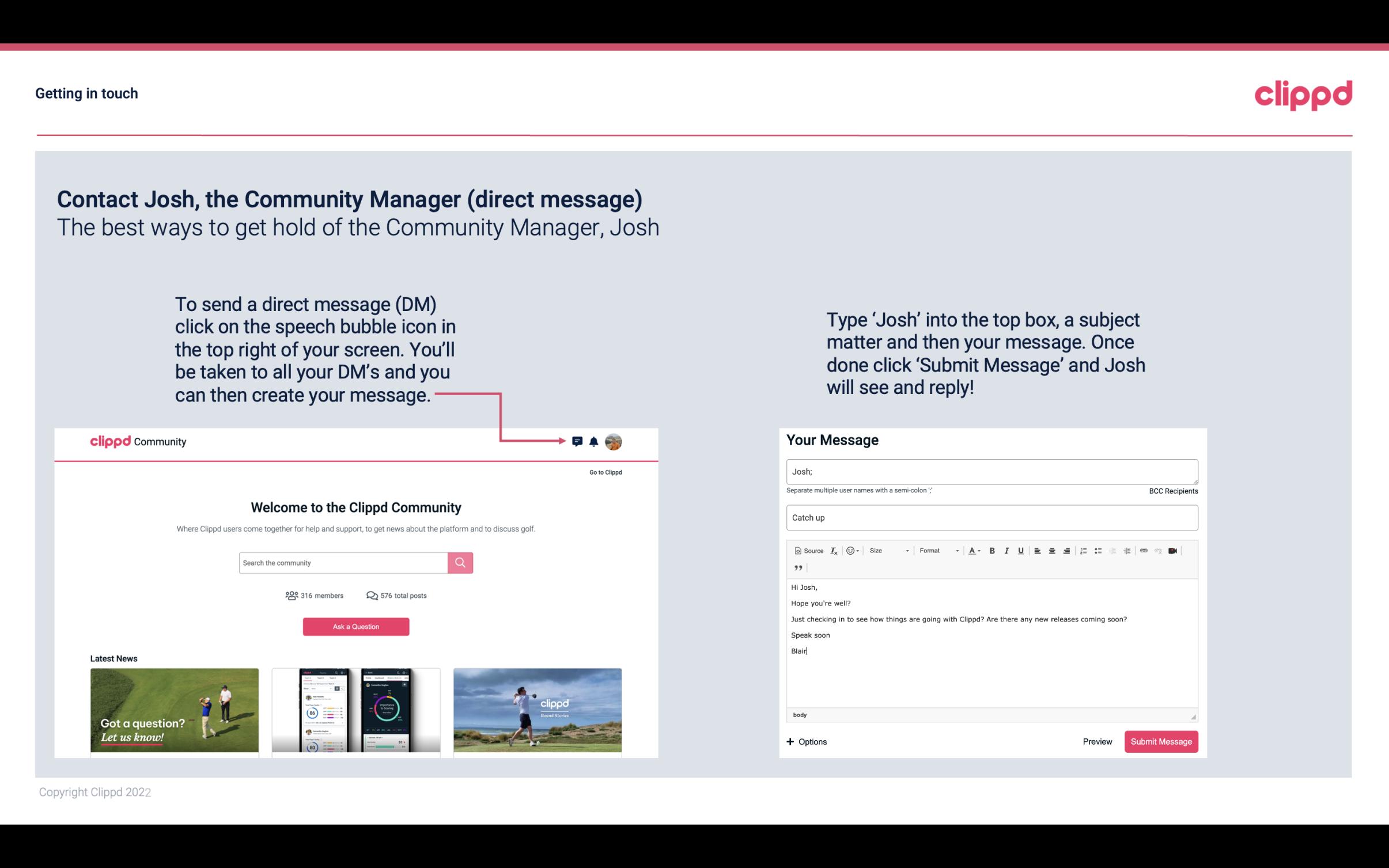Toggle ordered list formatting option
The width and height of the screenshot is (1389, 868).
(x=1085, y=550)
